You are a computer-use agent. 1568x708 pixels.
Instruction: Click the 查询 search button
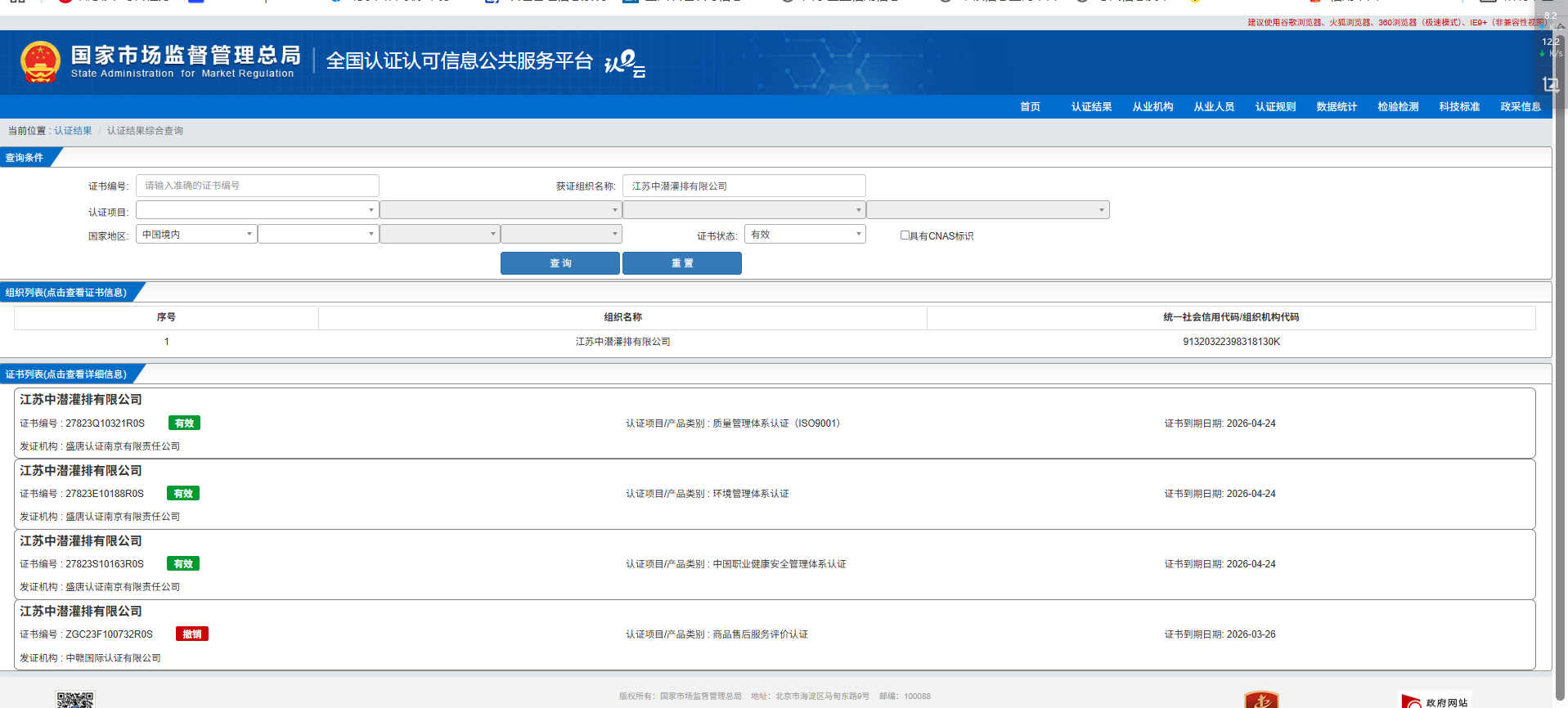pos(560,263)
